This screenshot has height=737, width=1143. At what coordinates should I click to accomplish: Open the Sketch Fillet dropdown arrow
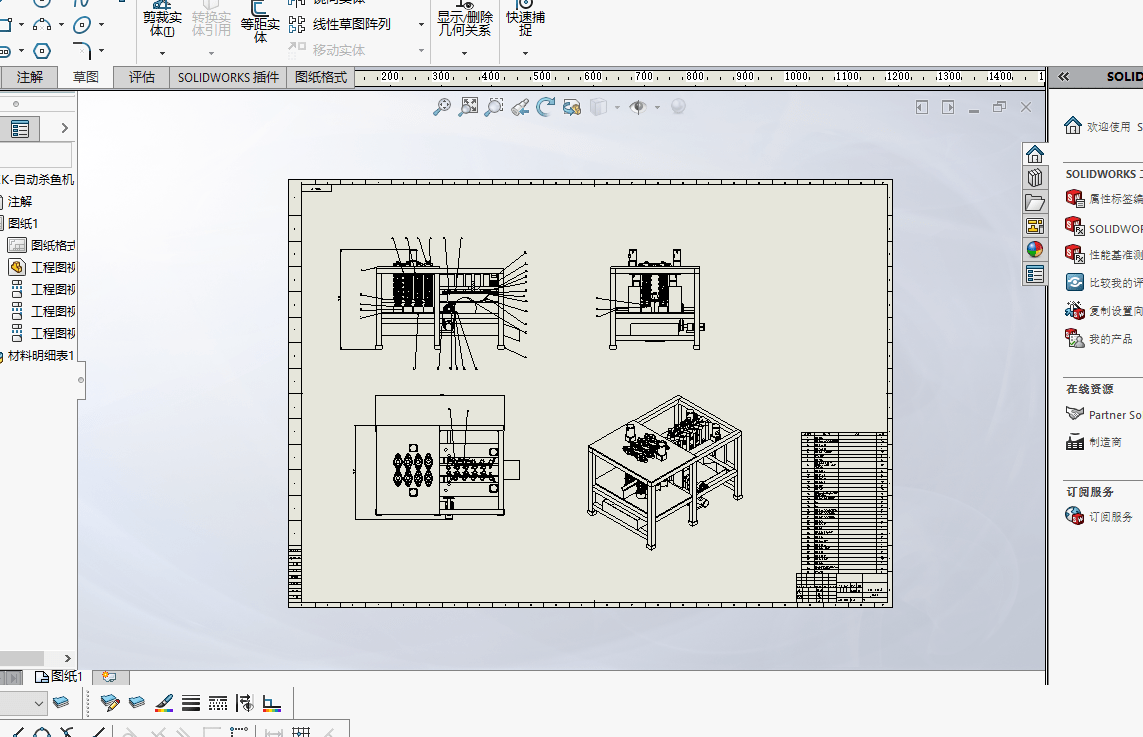[101, 51]
